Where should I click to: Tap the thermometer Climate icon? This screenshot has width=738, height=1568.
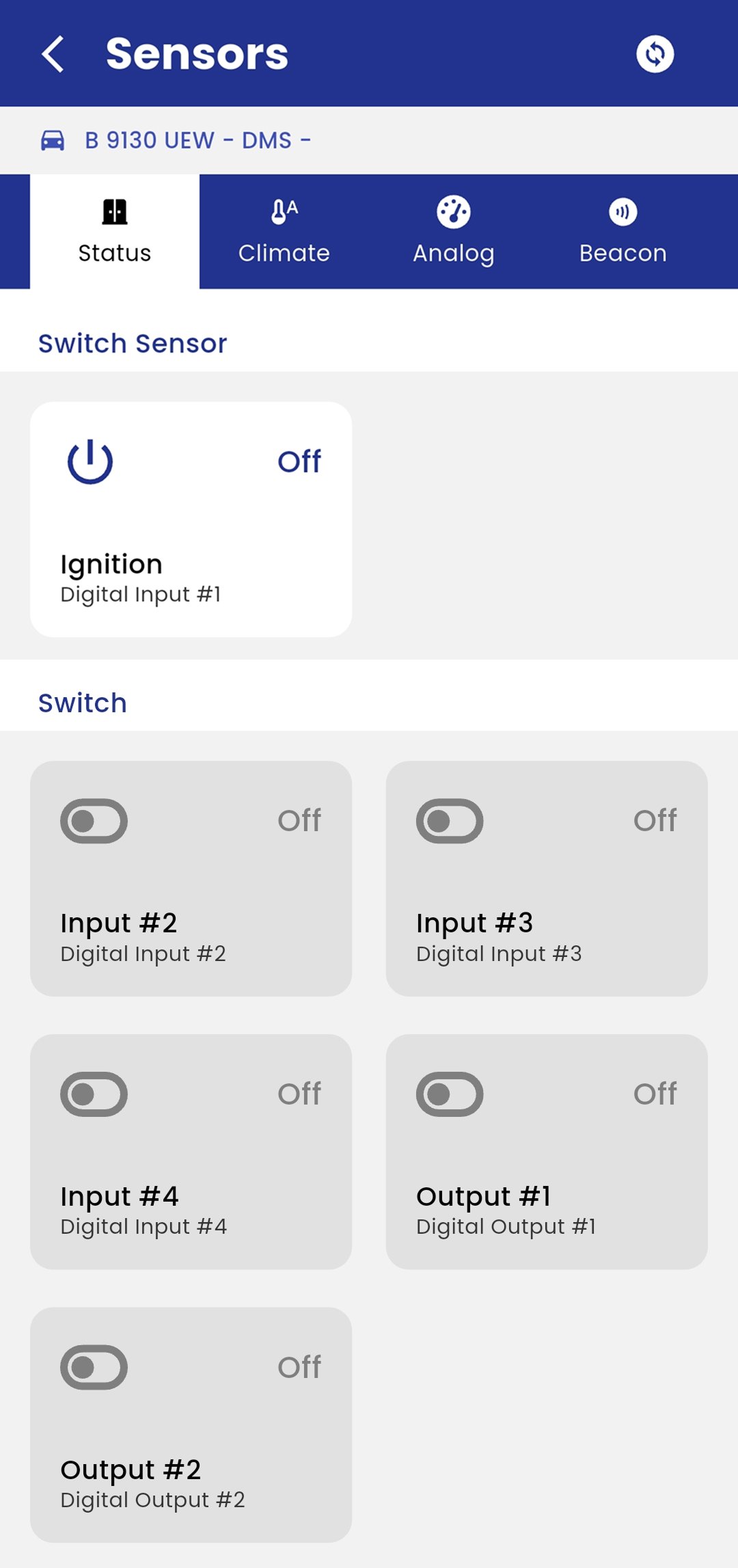pos(284,211)
